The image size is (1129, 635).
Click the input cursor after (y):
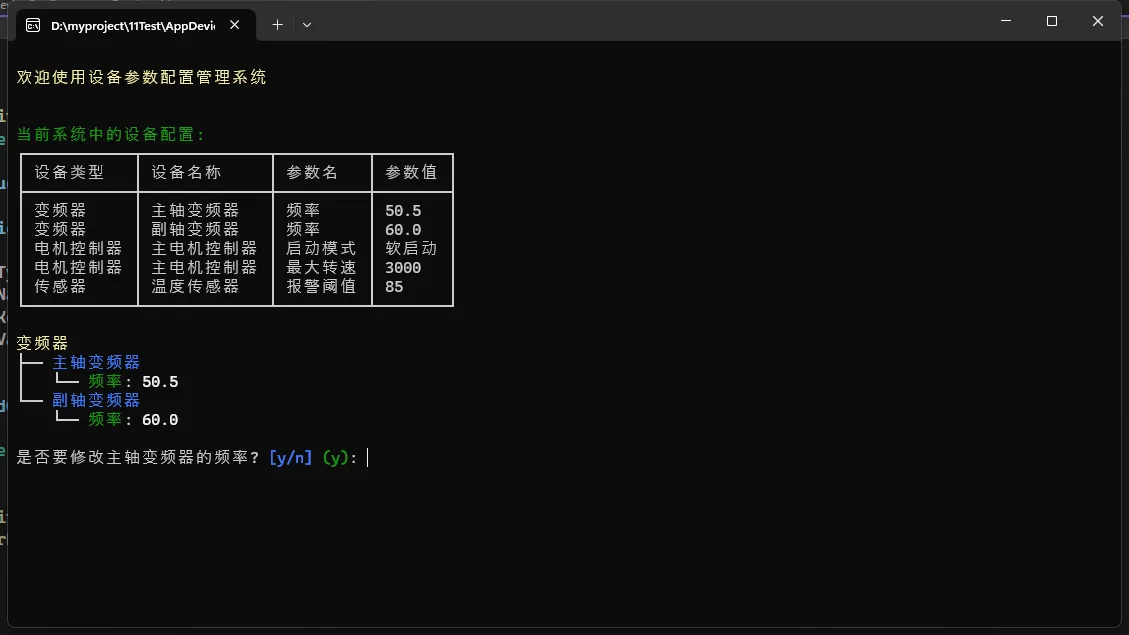click(369, 458)
